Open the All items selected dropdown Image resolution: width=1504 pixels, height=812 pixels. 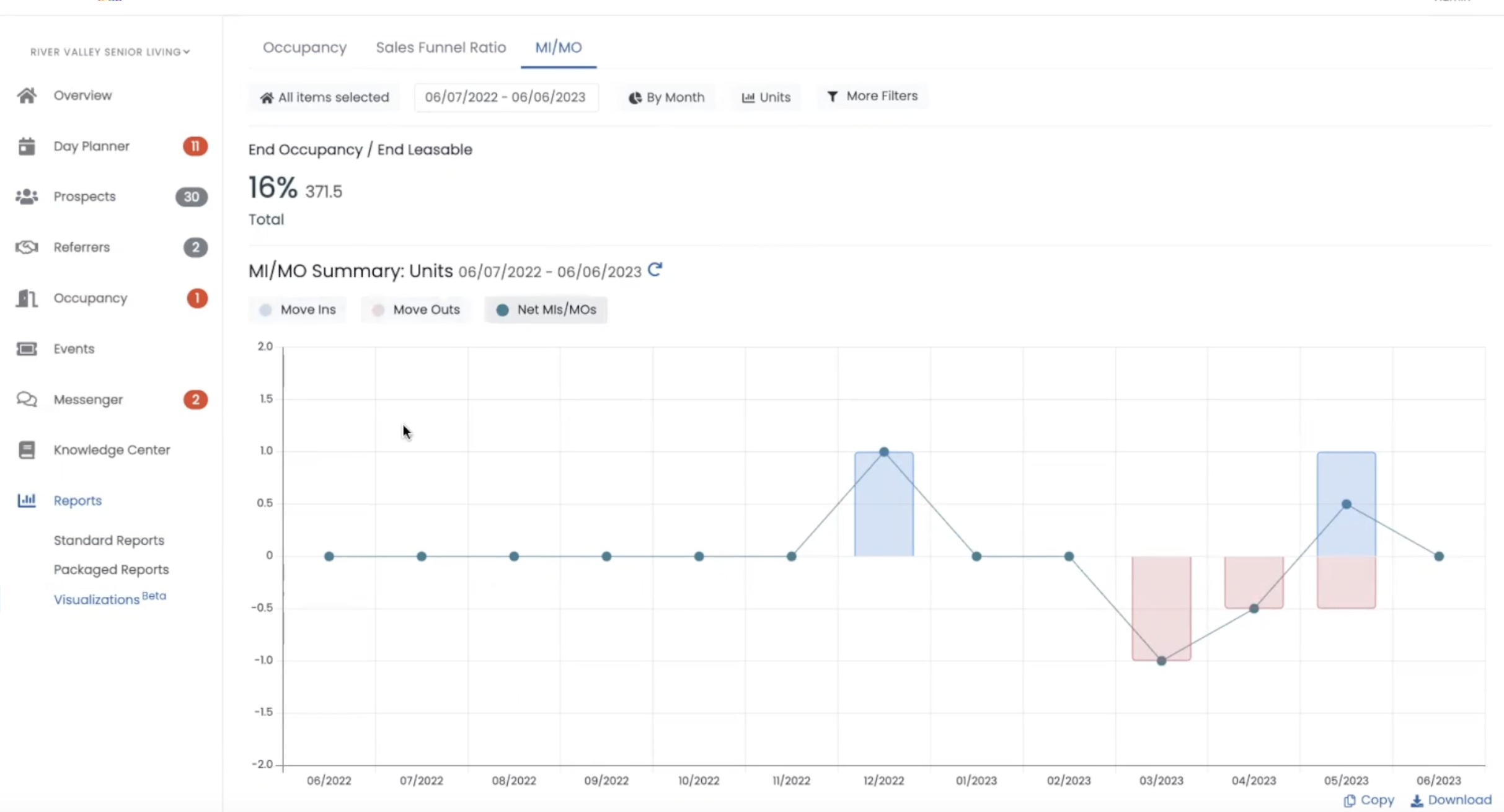point(324,97)
